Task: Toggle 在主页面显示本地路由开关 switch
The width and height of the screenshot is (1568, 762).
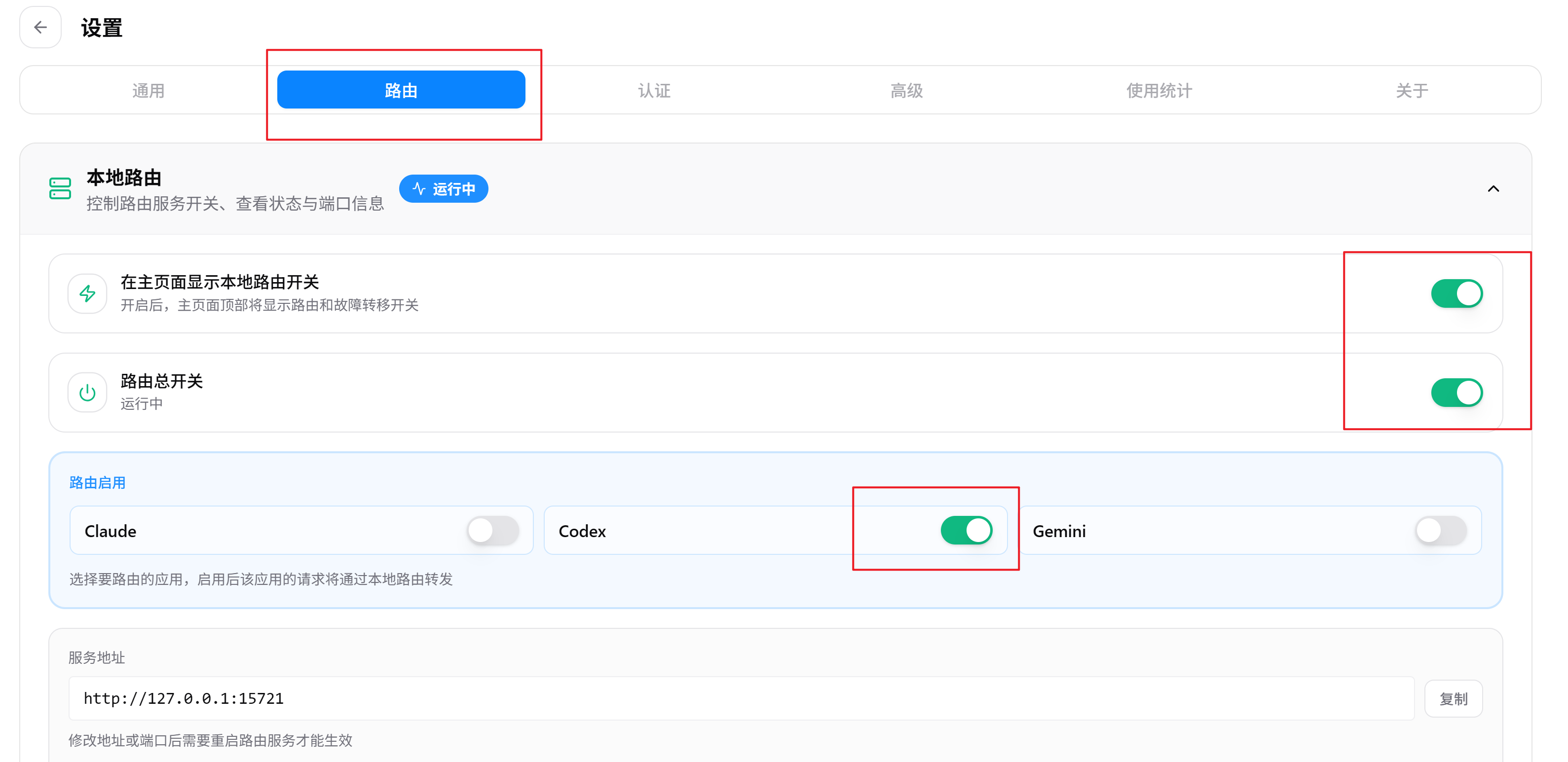Action: click(x=1456, y=294)
